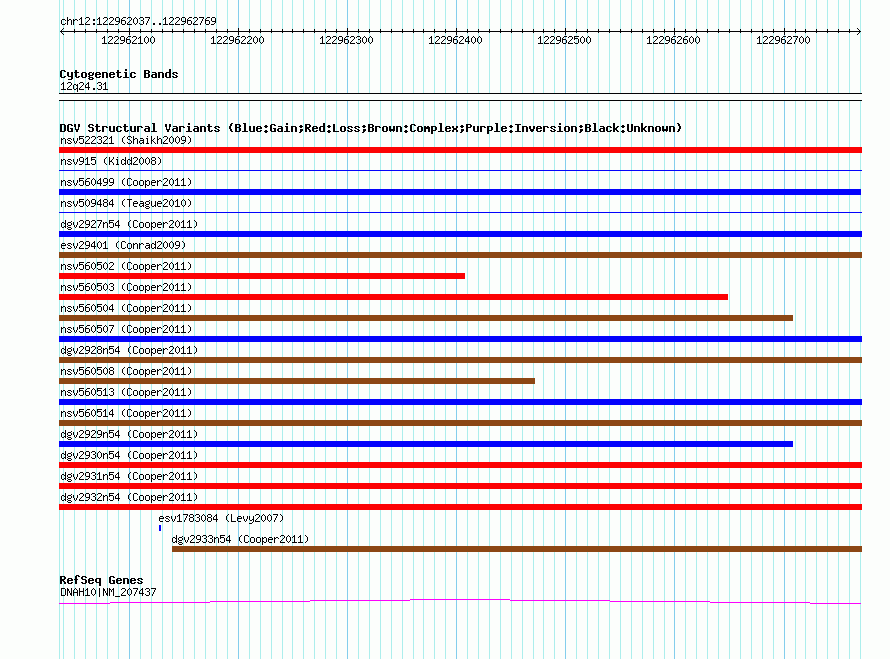Image resolution: width=890 pixels, height=659 pixels.
Task: Click the nsv560502 (Cooper2011) label
Action: pyautogui.click(x=126, y=266)
